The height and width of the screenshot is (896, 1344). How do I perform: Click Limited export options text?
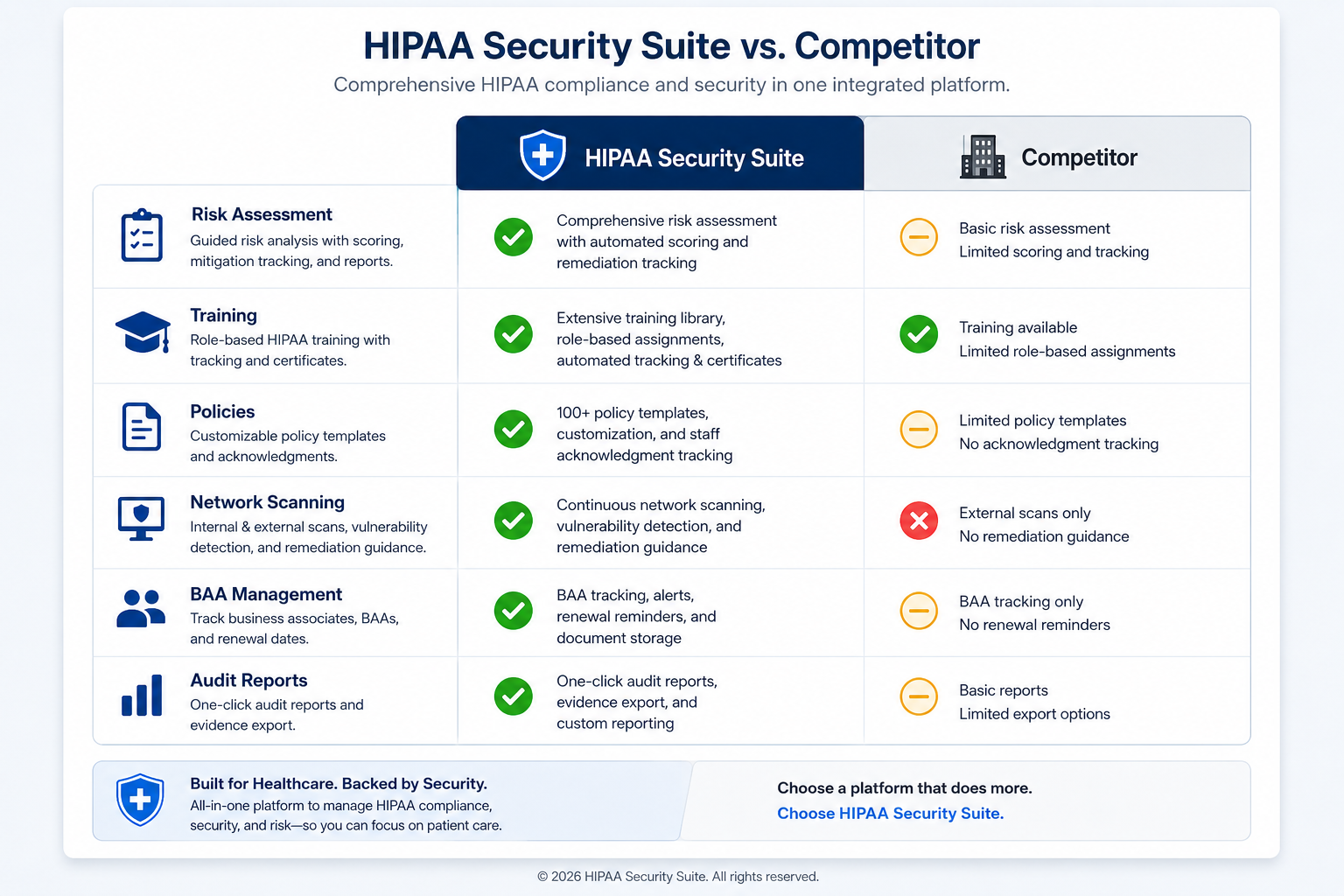(x=1034, y=714)
